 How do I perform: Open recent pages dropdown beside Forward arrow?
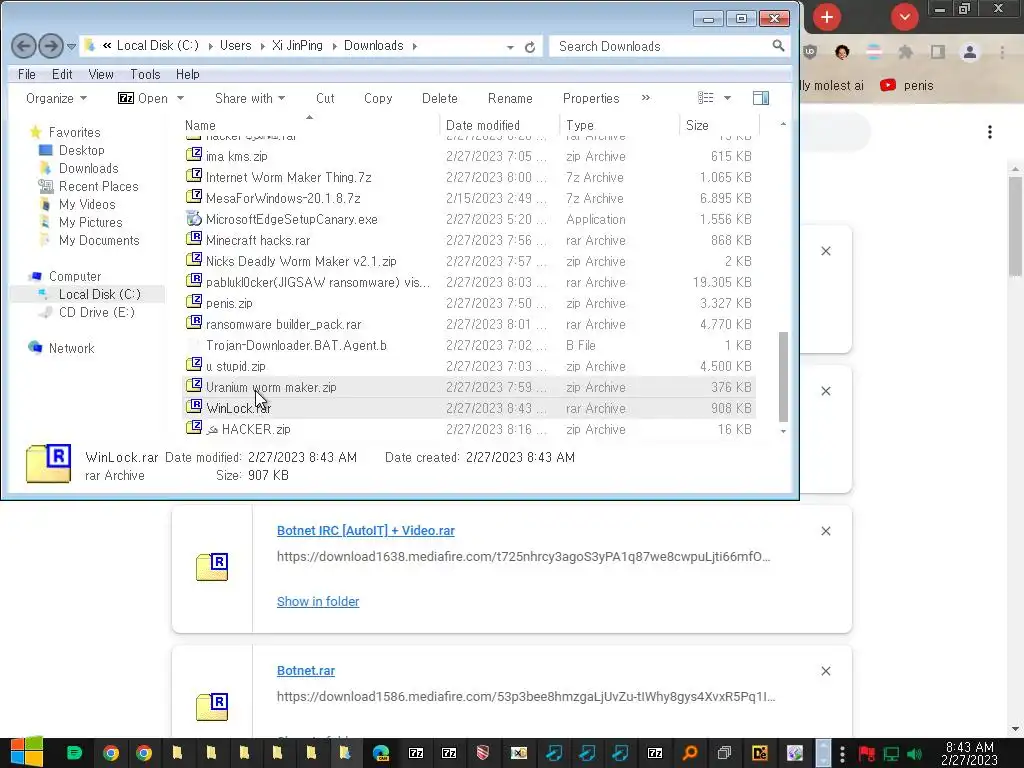(71, 46)
